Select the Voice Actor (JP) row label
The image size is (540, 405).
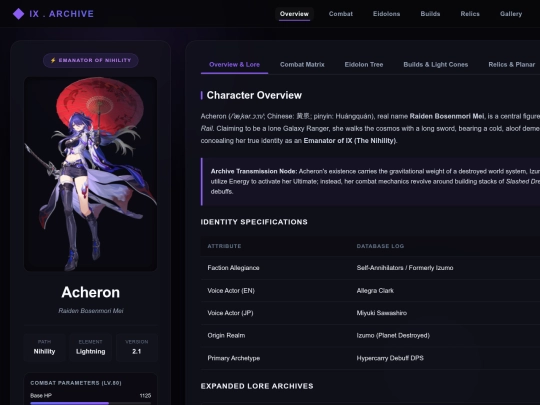coord(230,313)
